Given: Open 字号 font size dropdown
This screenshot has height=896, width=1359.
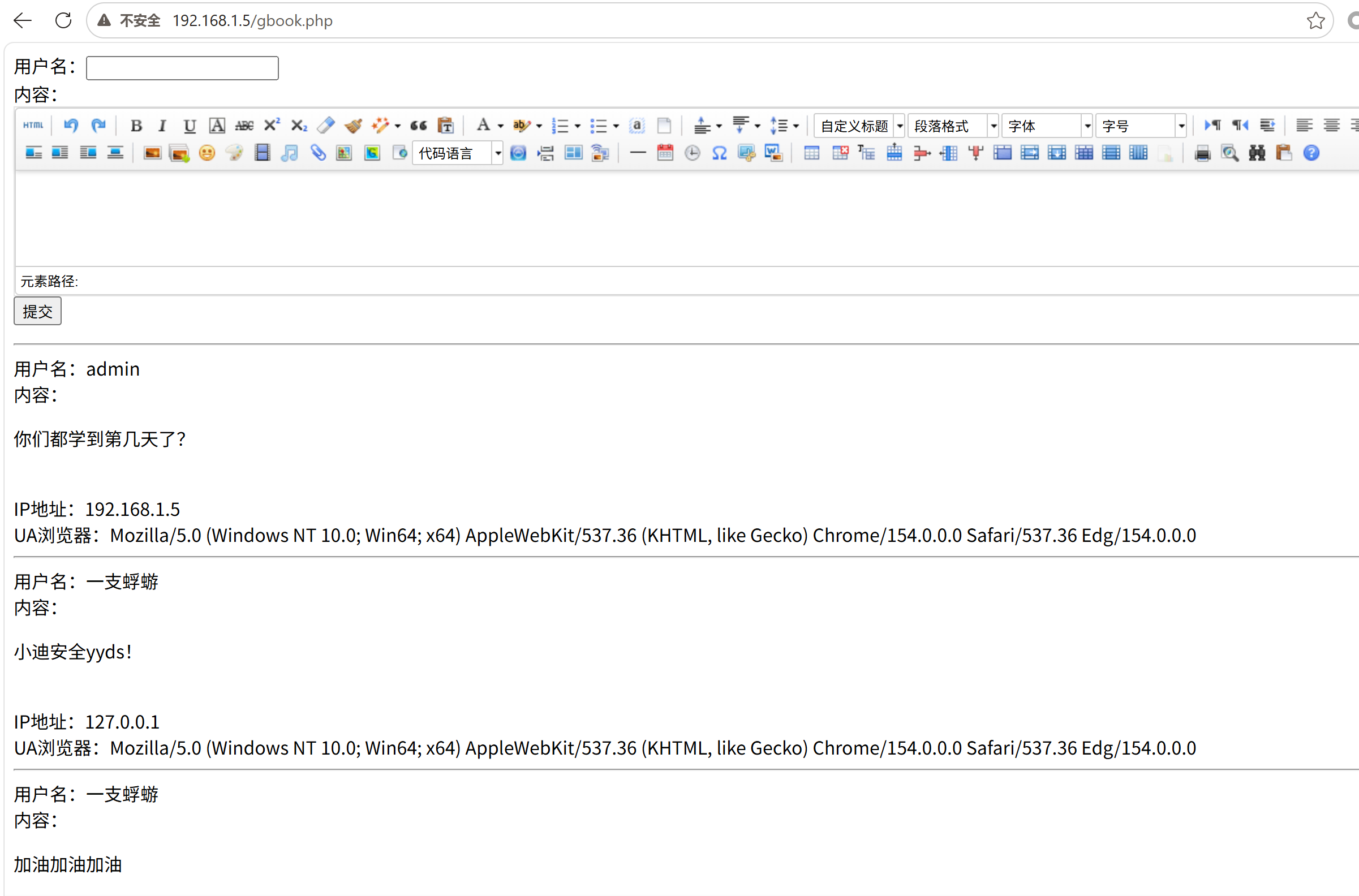Looking at the screenshot, I should click(1141, 126).
